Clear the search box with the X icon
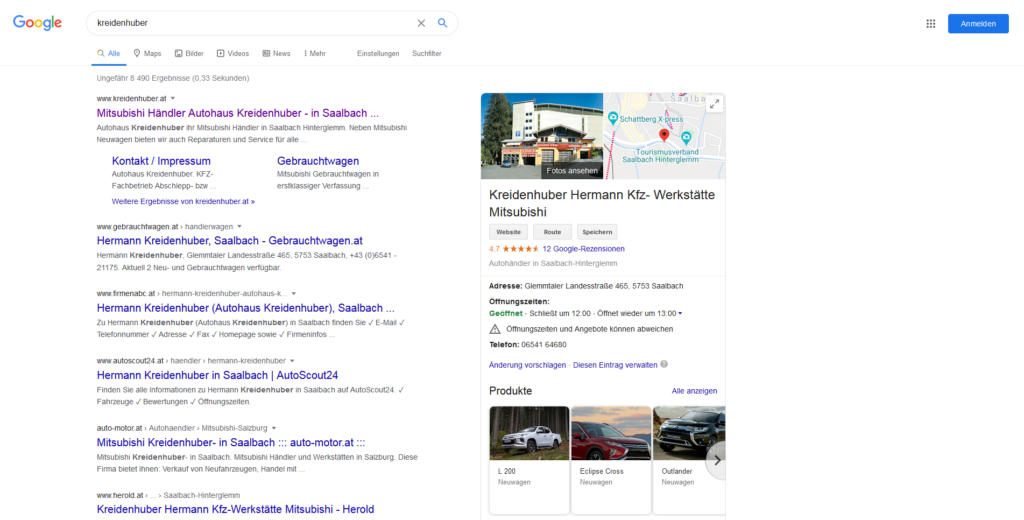The height and width of the screenshot is (520, 1024). pyautogui.click(x=421, y=23)
